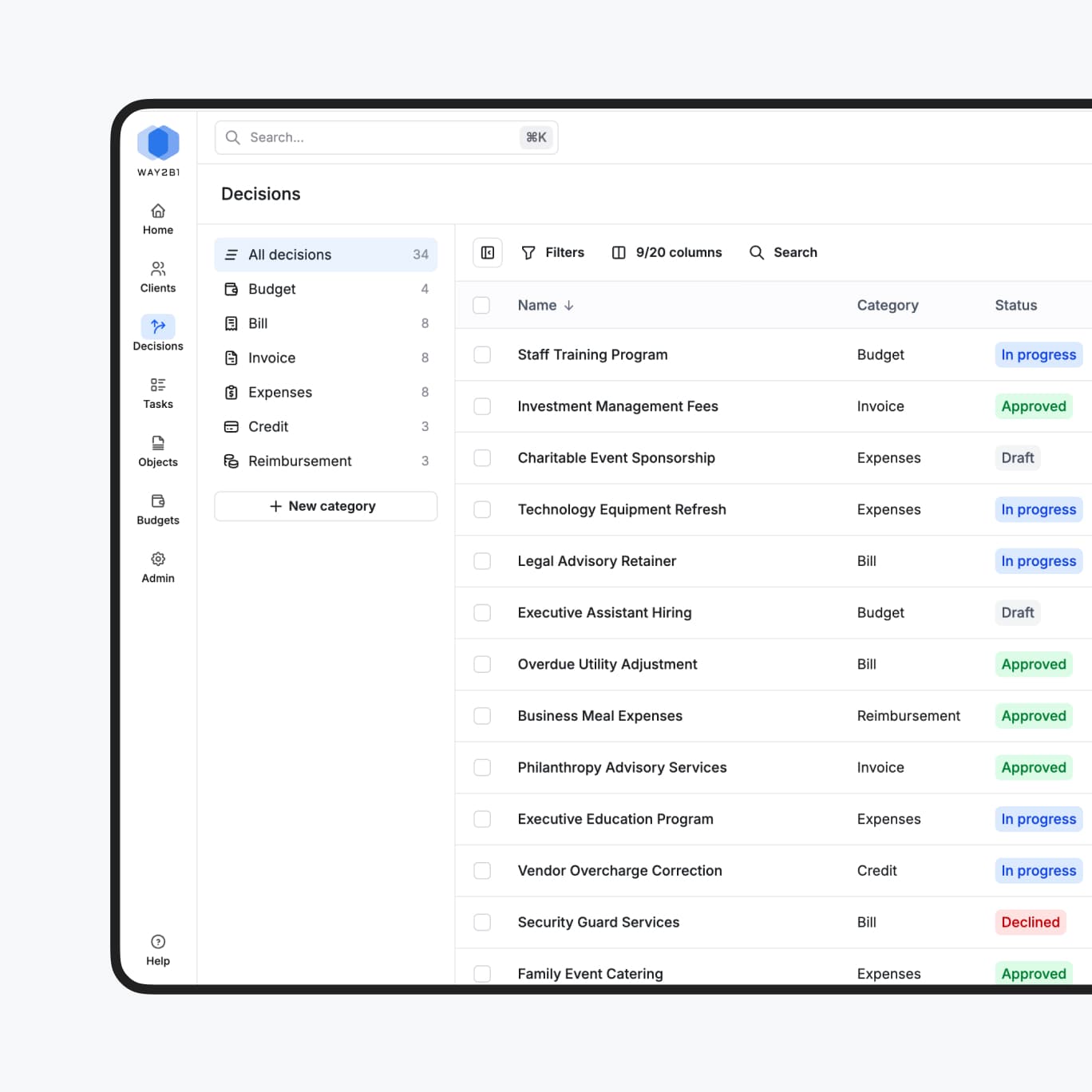Screen dimensions: 1092x1092
Task: Click the New category button
Action: tap(325, 505)
